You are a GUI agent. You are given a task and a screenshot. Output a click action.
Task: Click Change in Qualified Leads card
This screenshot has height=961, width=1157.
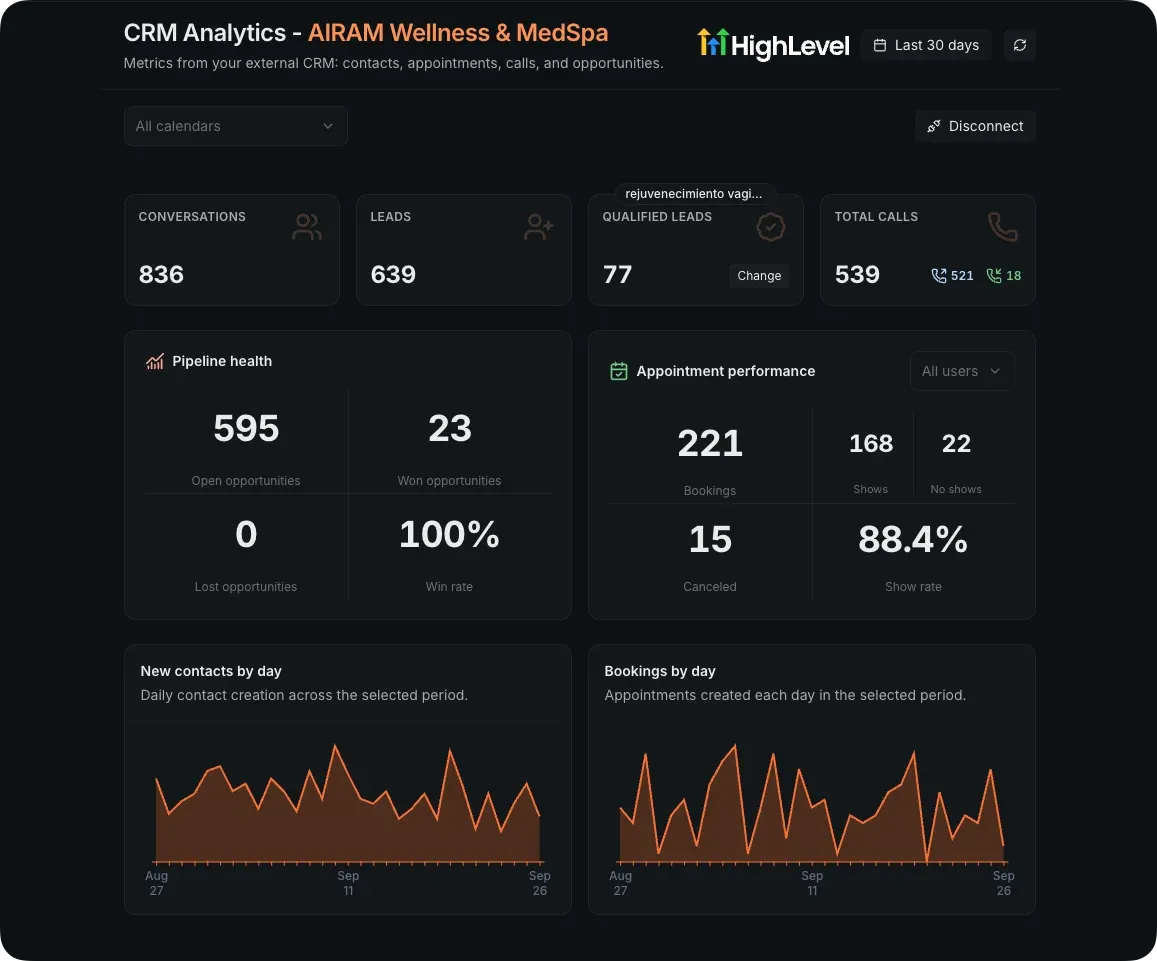[x=759, y=275]
